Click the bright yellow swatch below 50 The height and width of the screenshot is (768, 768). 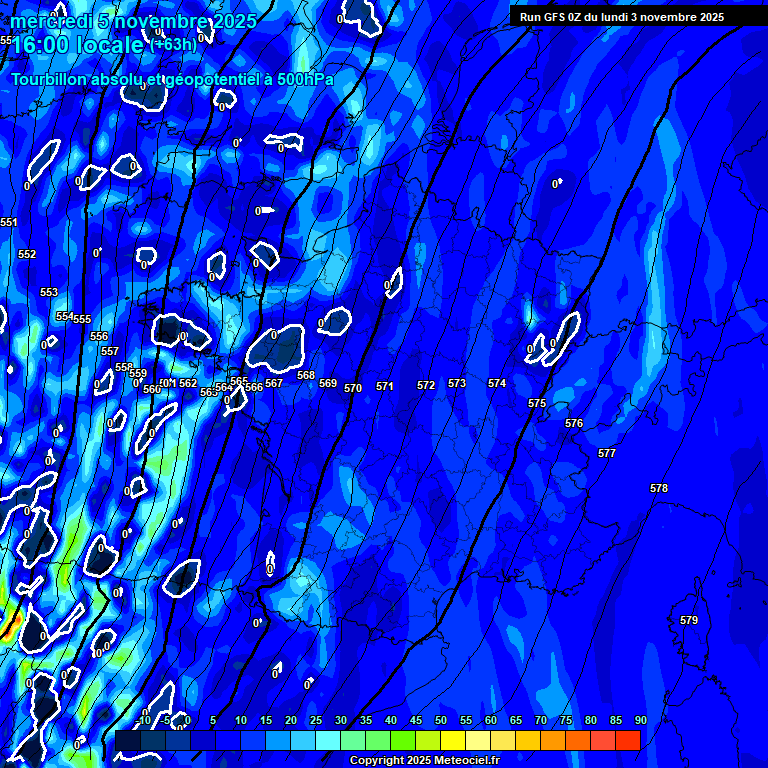[452, 741]
